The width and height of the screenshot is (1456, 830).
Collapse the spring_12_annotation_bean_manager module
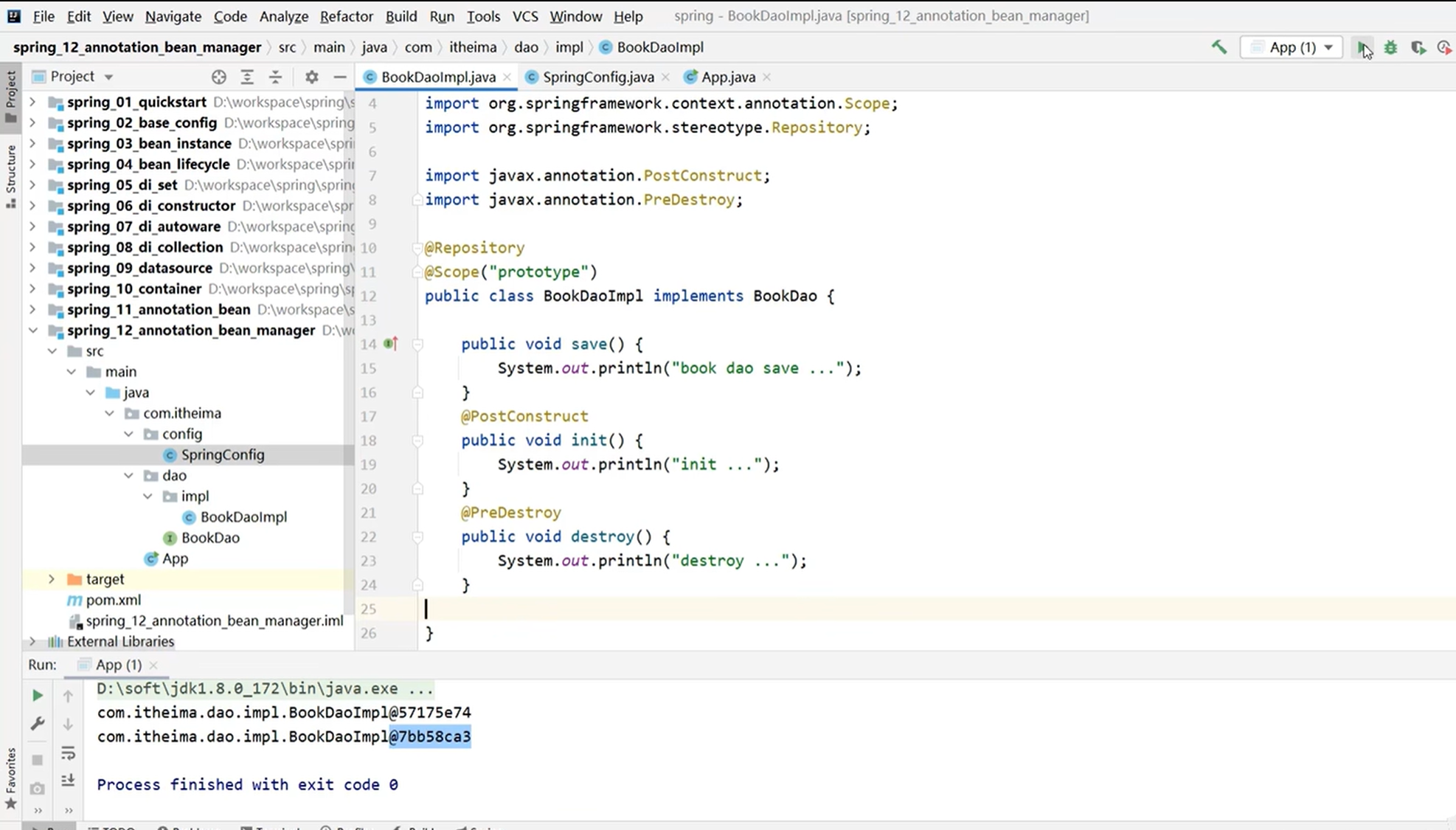click(33, 331)
